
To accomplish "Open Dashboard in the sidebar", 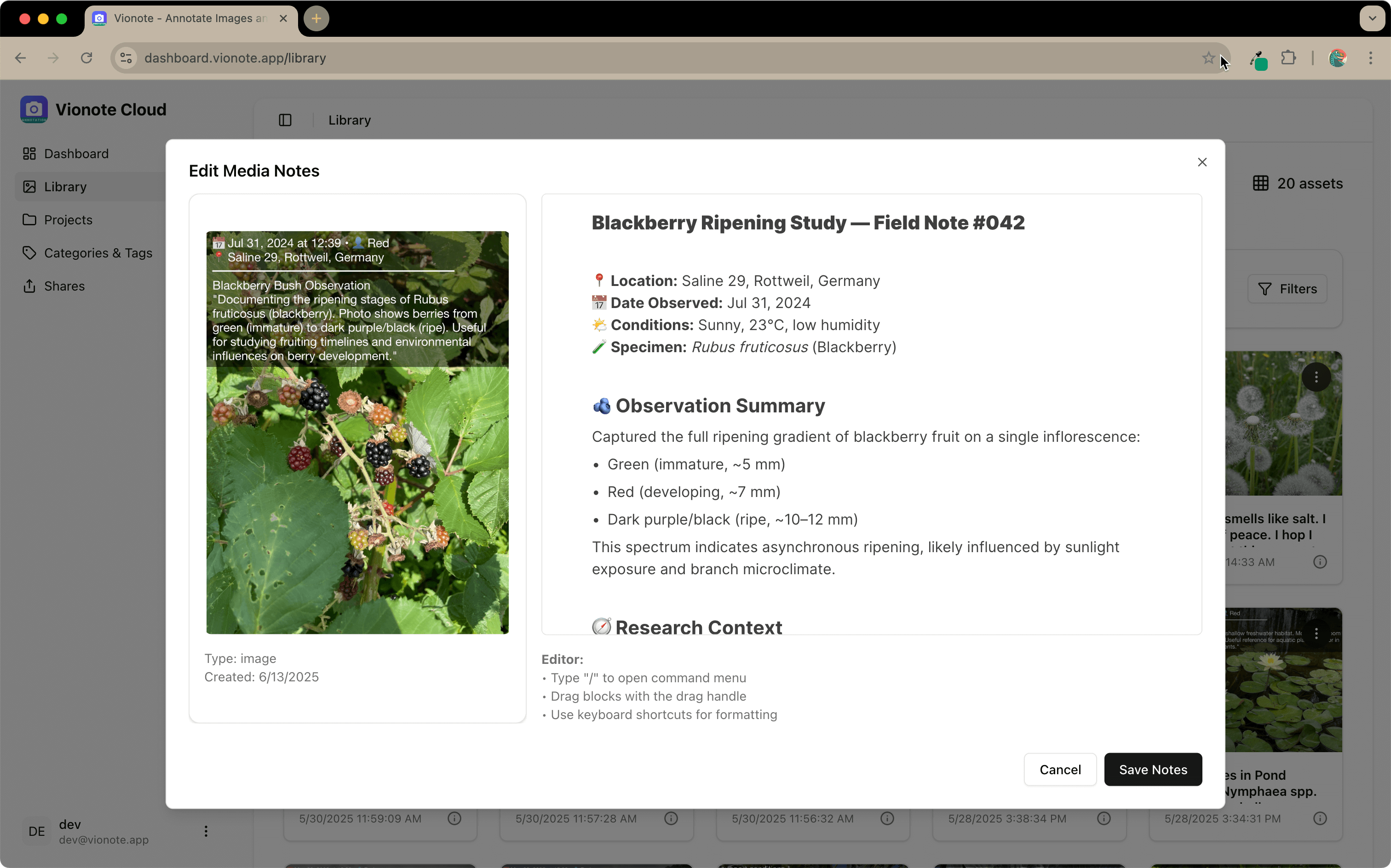I will click(76, 154).
